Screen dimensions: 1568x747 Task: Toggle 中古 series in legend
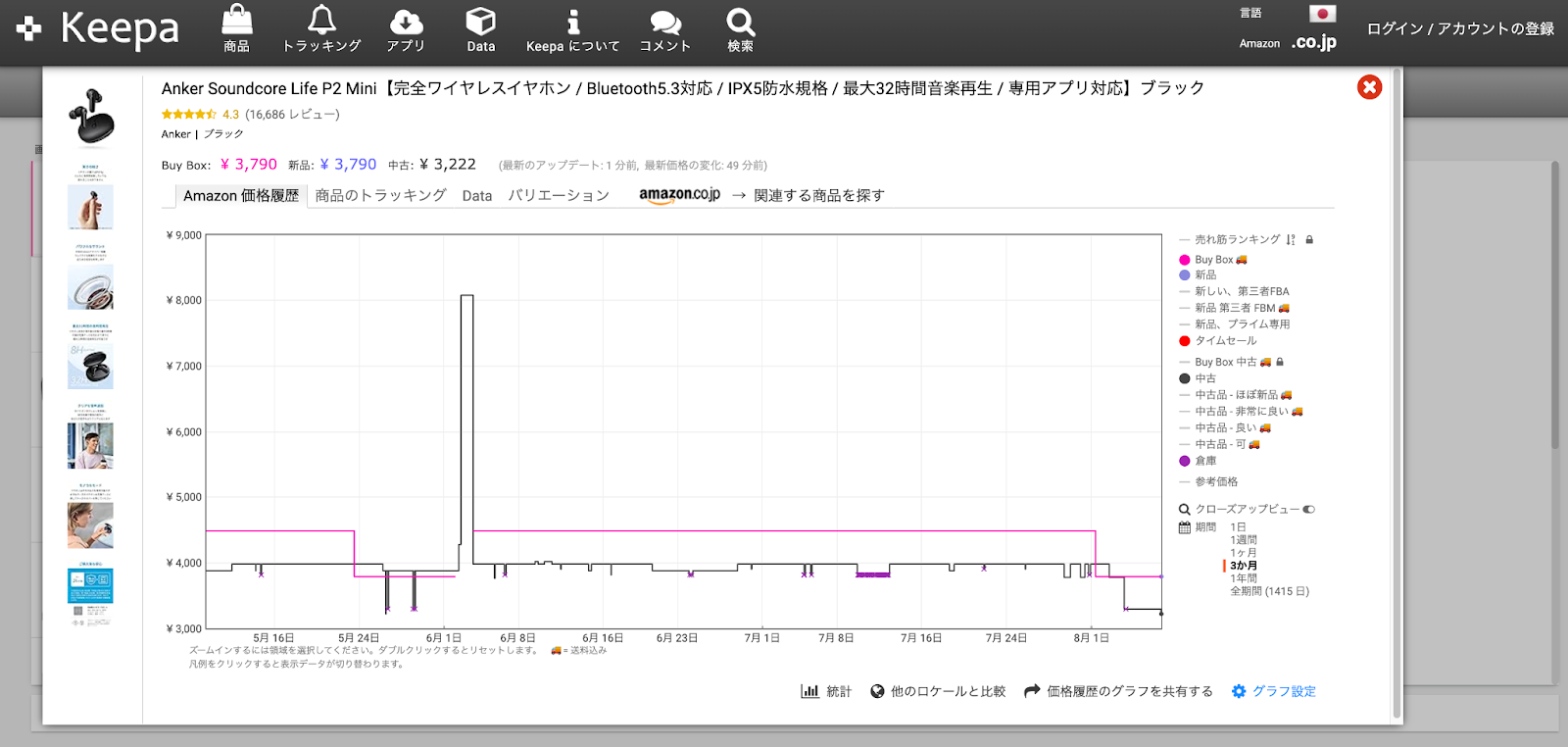click(x=1198, y=378)
